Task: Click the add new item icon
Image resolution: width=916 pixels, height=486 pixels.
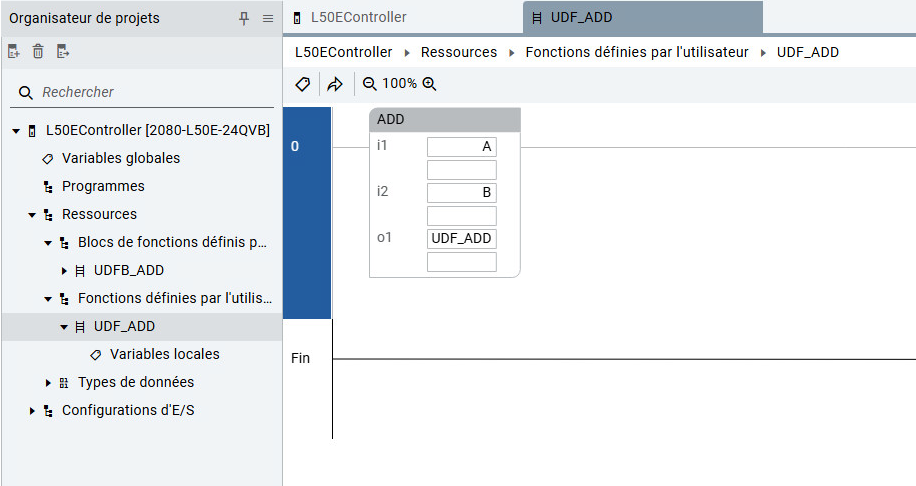Action: click(x=14, y=51)
